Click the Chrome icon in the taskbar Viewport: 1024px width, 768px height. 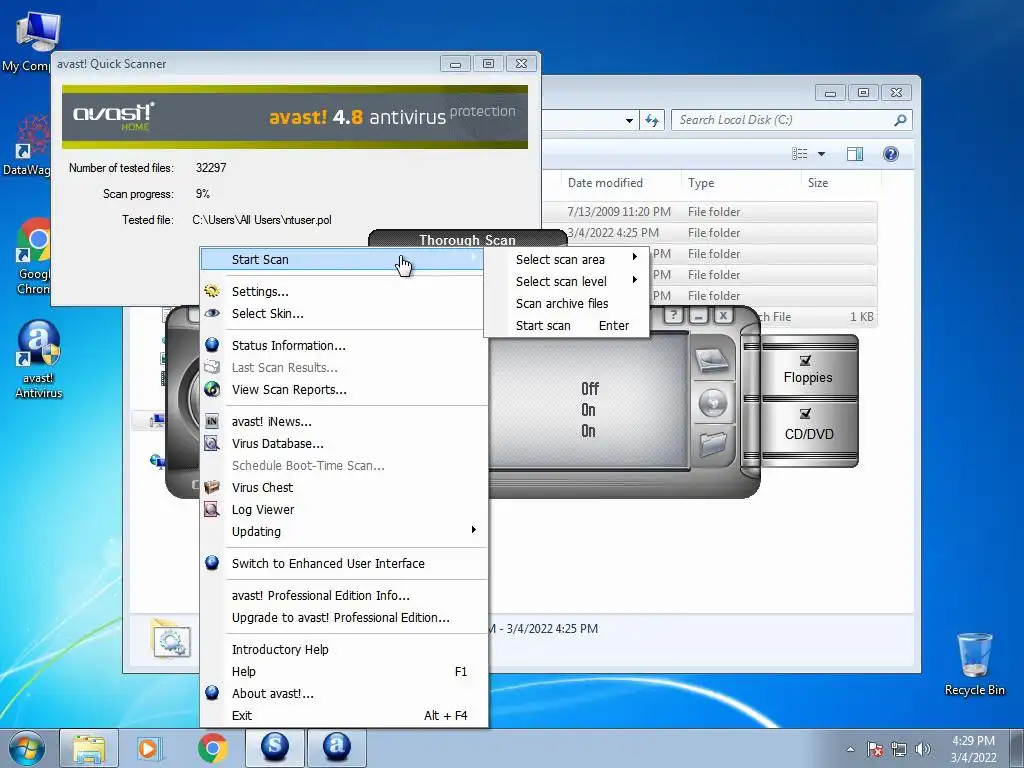point(213,748)
